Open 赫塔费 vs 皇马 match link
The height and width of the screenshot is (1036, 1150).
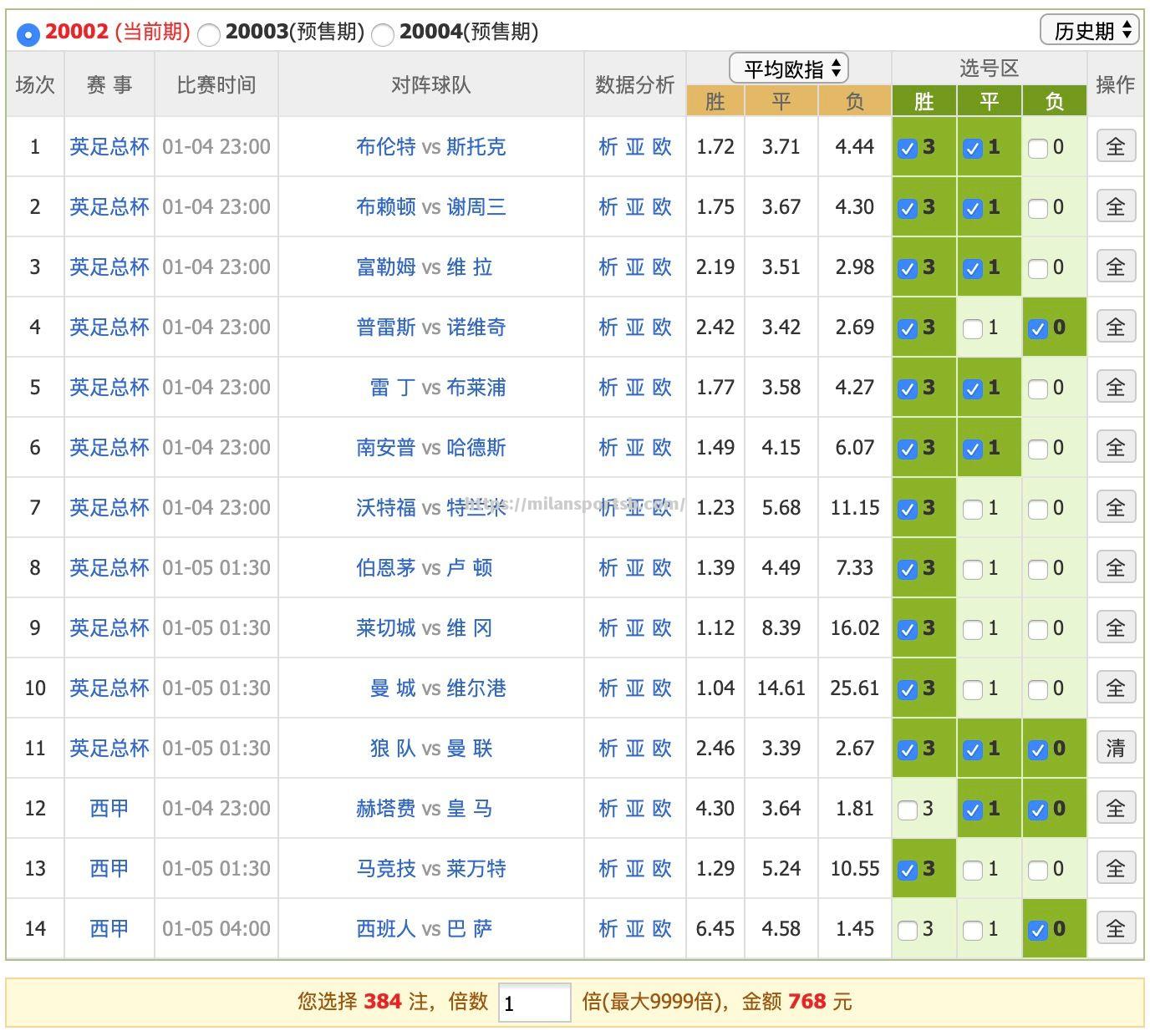coord(425,808)
